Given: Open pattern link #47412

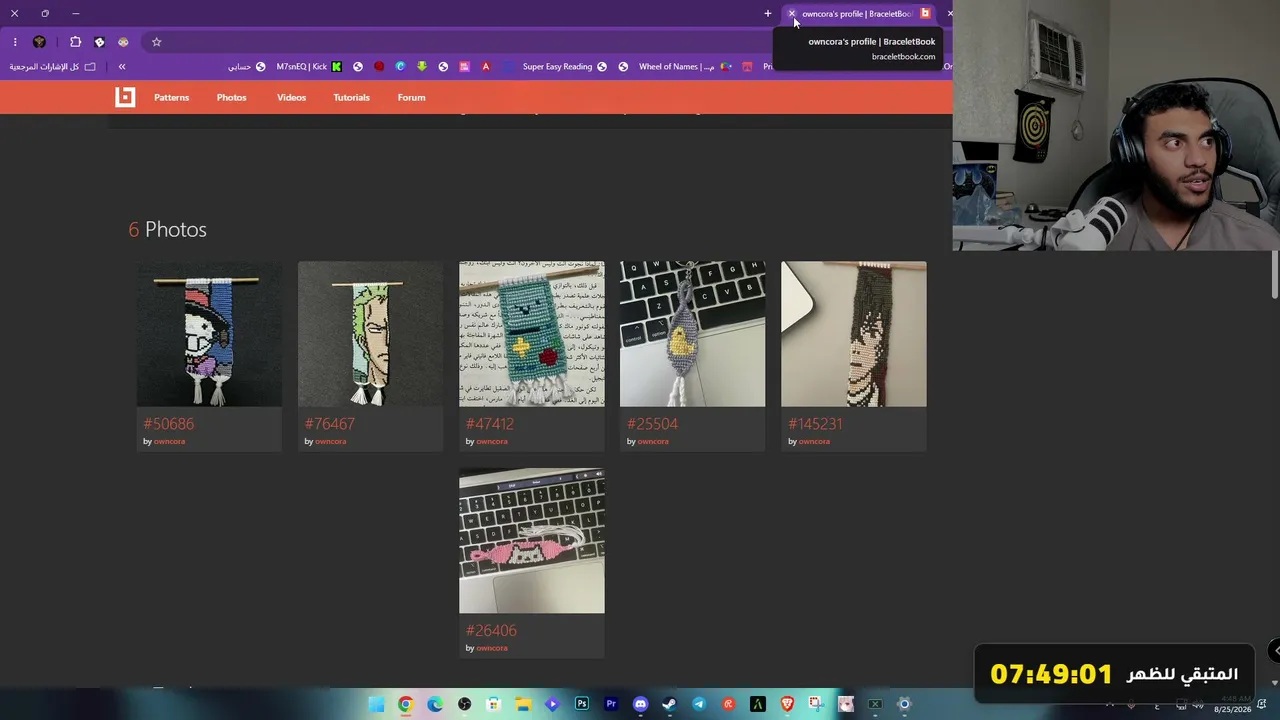Looking at the screenshot, I should coord(489,424).
